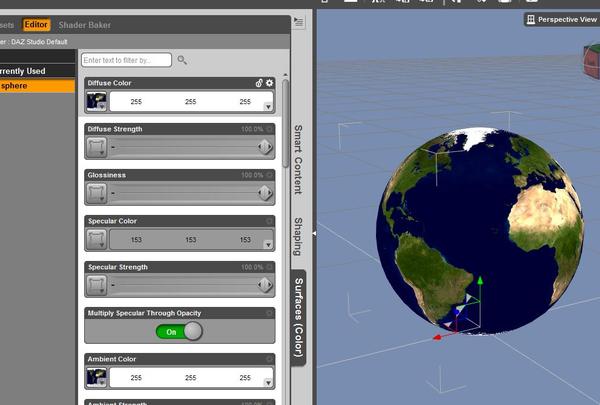This screenshot has width=600, height=405.
Task: Collapse the pane using the divider arrow
Action: [x=314, y=233]
